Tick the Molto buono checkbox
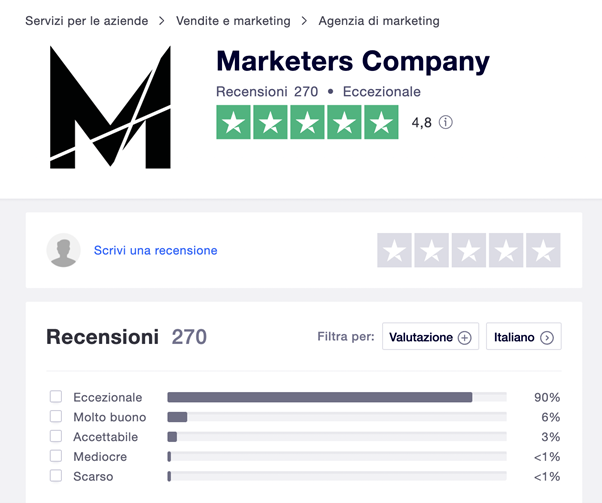Image resolution: width=602 pixels, height=503 pixels. pyautogui.click(x=56, y=417)
